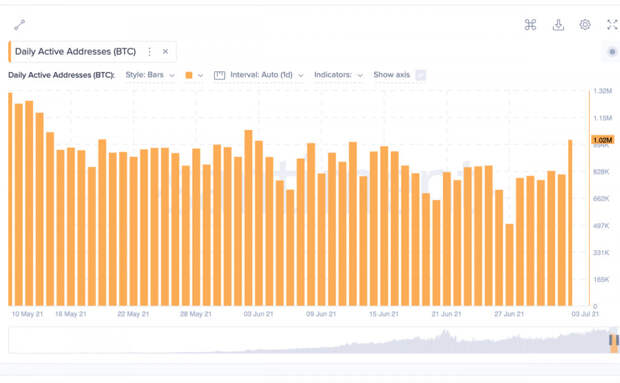Enter fullscreen mode with expand icon

(x=612, y=25)
